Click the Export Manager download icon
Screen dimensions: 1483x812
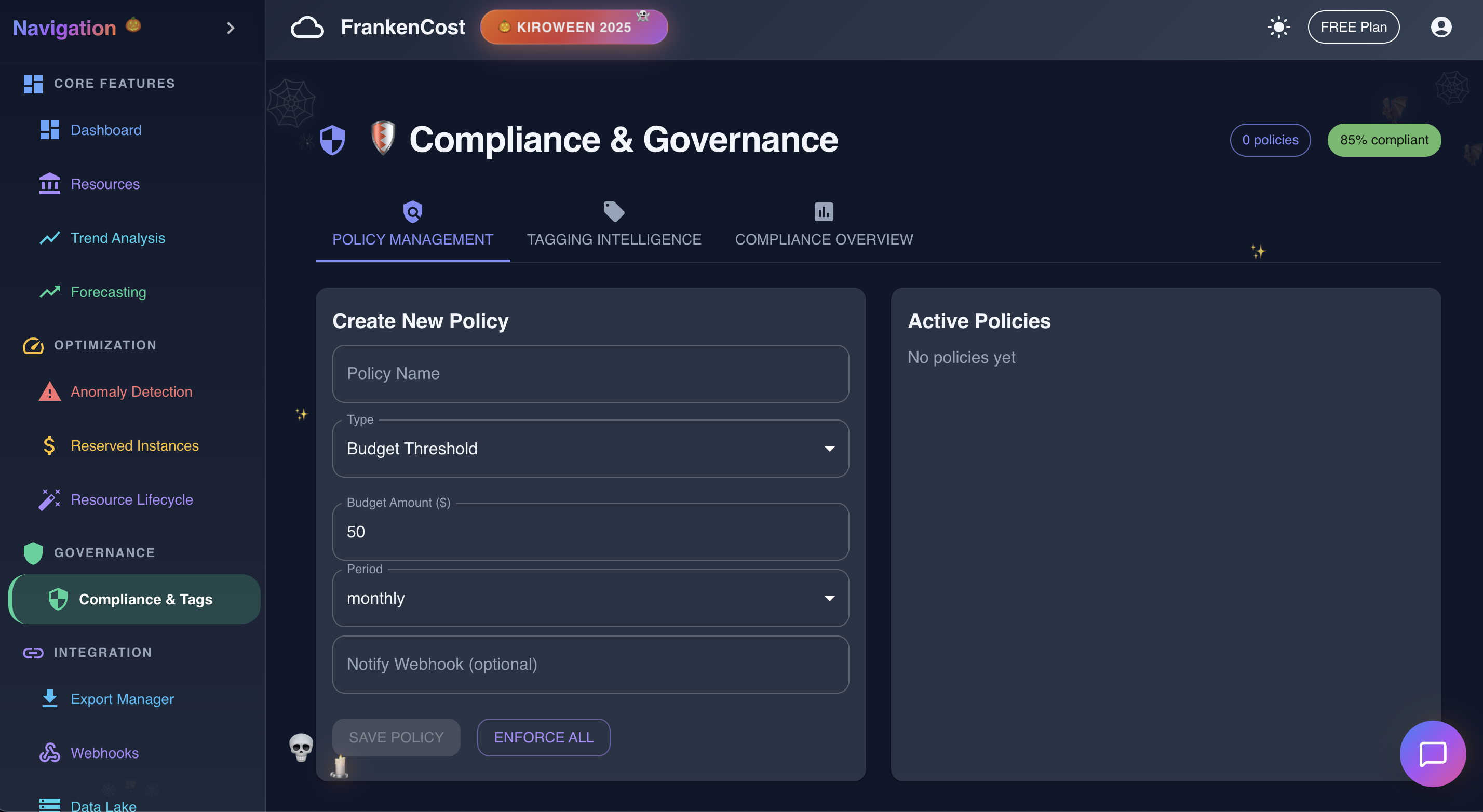pyautogui.click(x=49, y=698)
